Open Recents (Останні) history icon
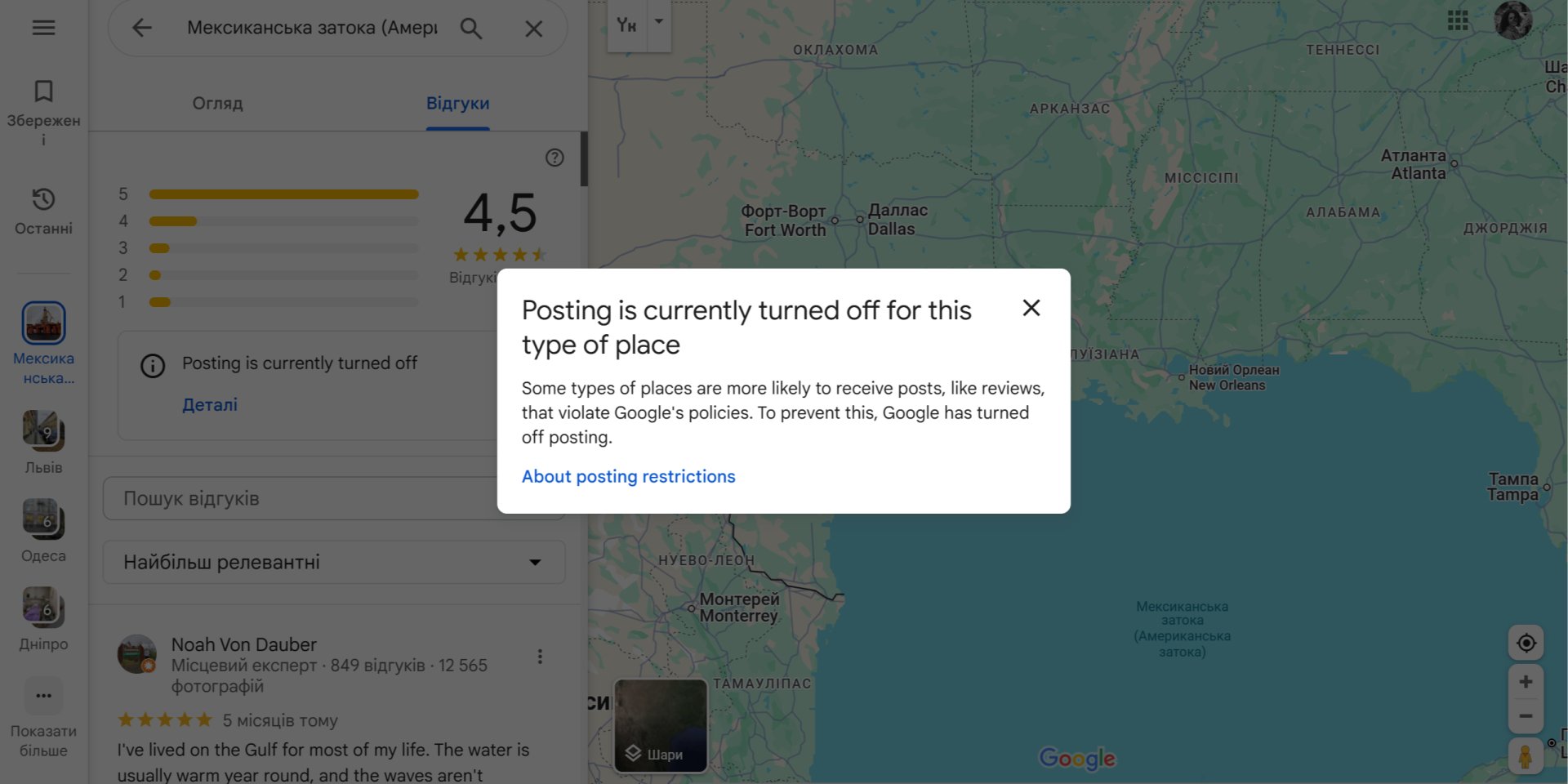 (43, 199)
